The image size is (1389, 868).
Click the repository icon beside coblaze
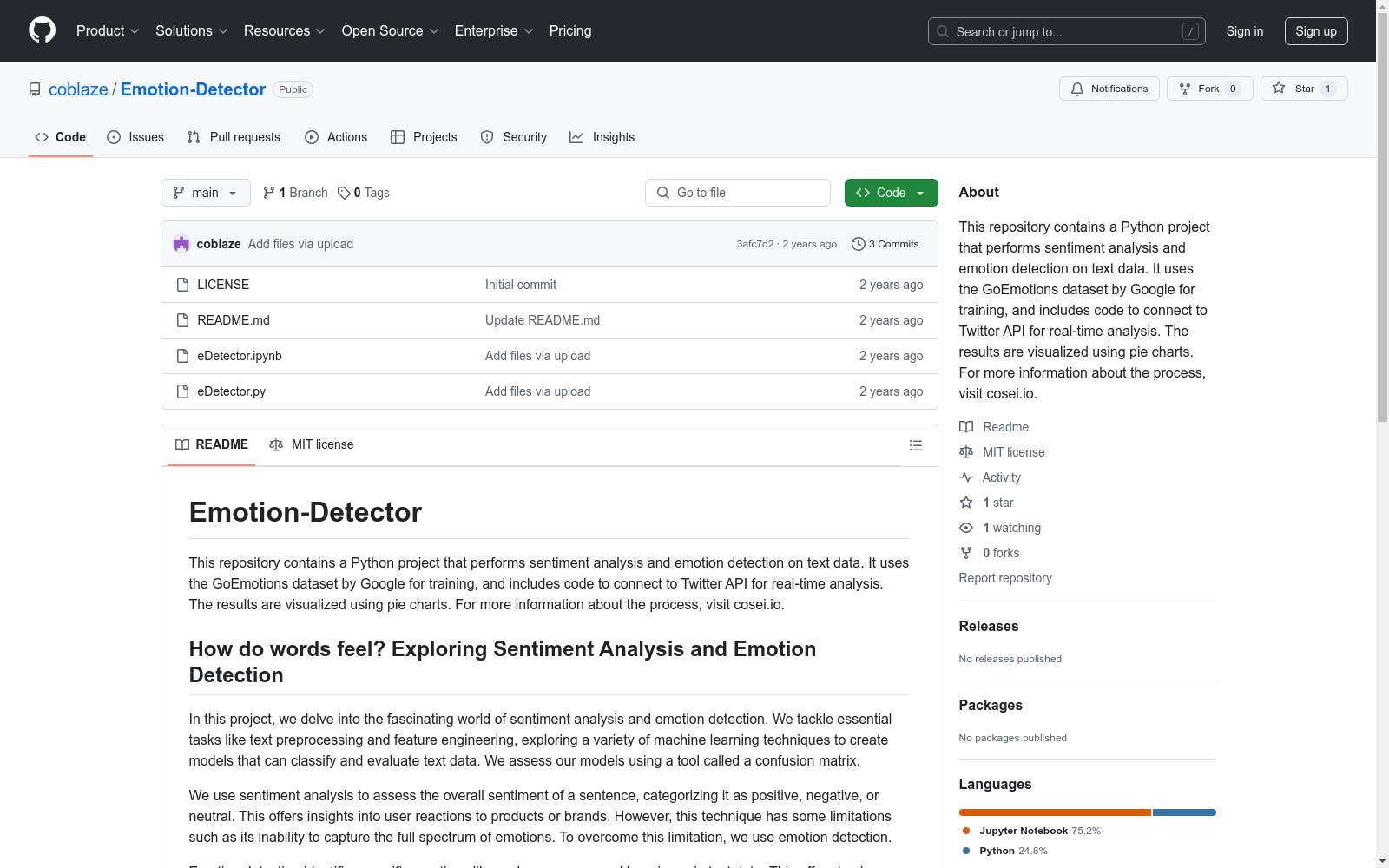(x=35, y=89)
